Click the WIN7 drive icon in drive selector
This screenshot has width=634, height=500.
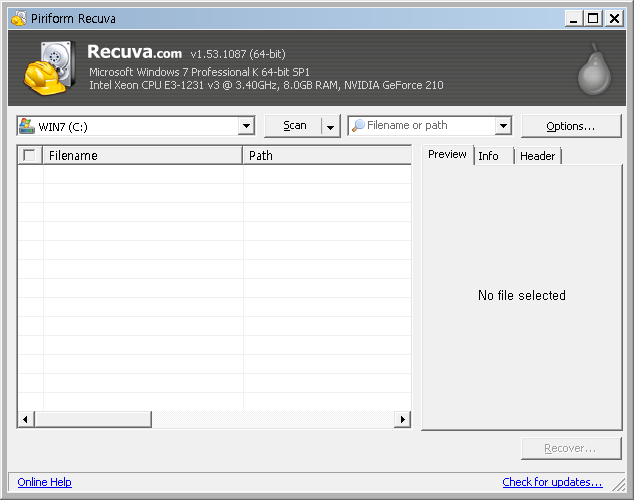(x=27, y=126)
